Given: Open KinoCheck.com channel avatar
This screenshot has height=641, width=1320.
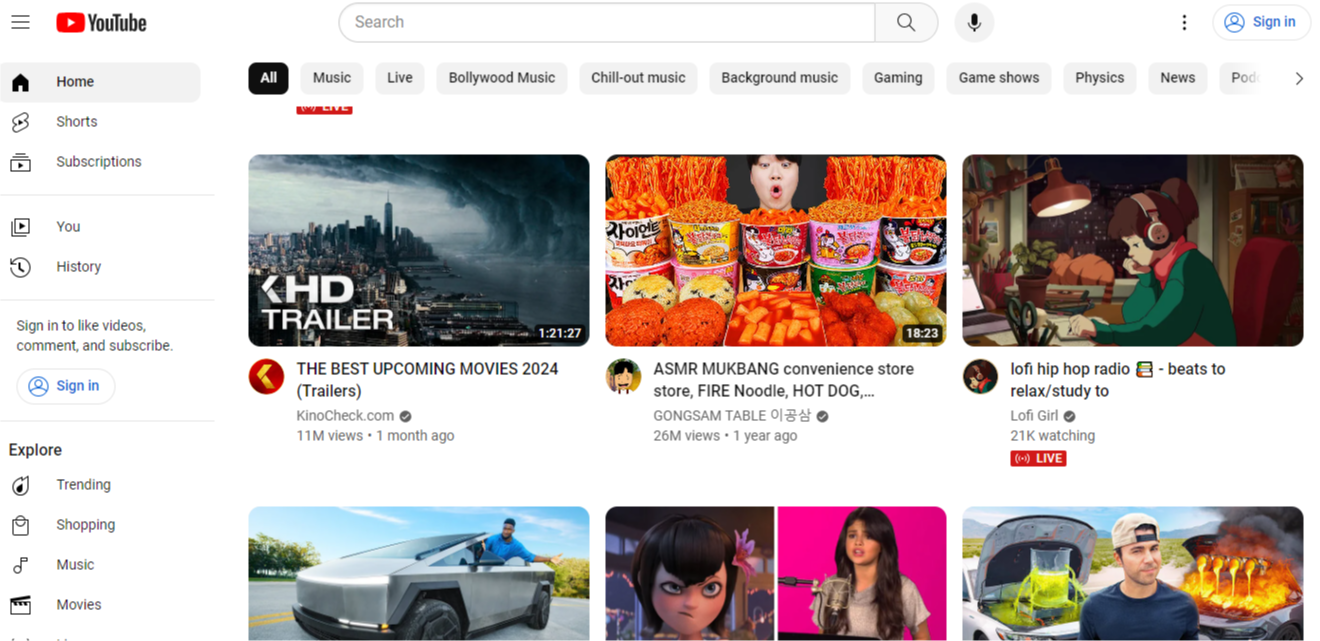Looking at the screenshot, I should [x=266, y=377].
